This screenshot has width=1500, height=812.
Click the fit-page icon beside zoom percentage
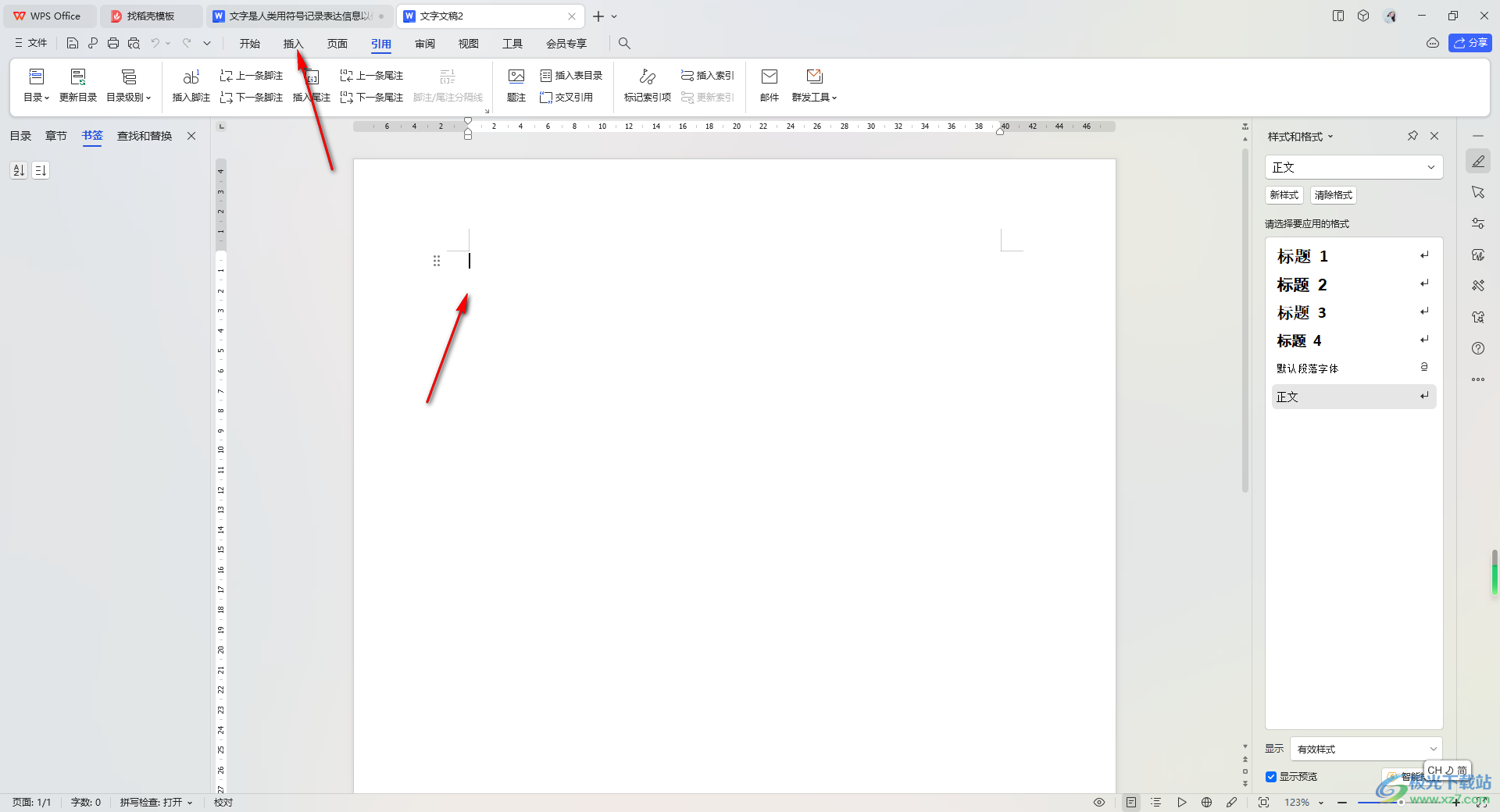coord(1264,803)
